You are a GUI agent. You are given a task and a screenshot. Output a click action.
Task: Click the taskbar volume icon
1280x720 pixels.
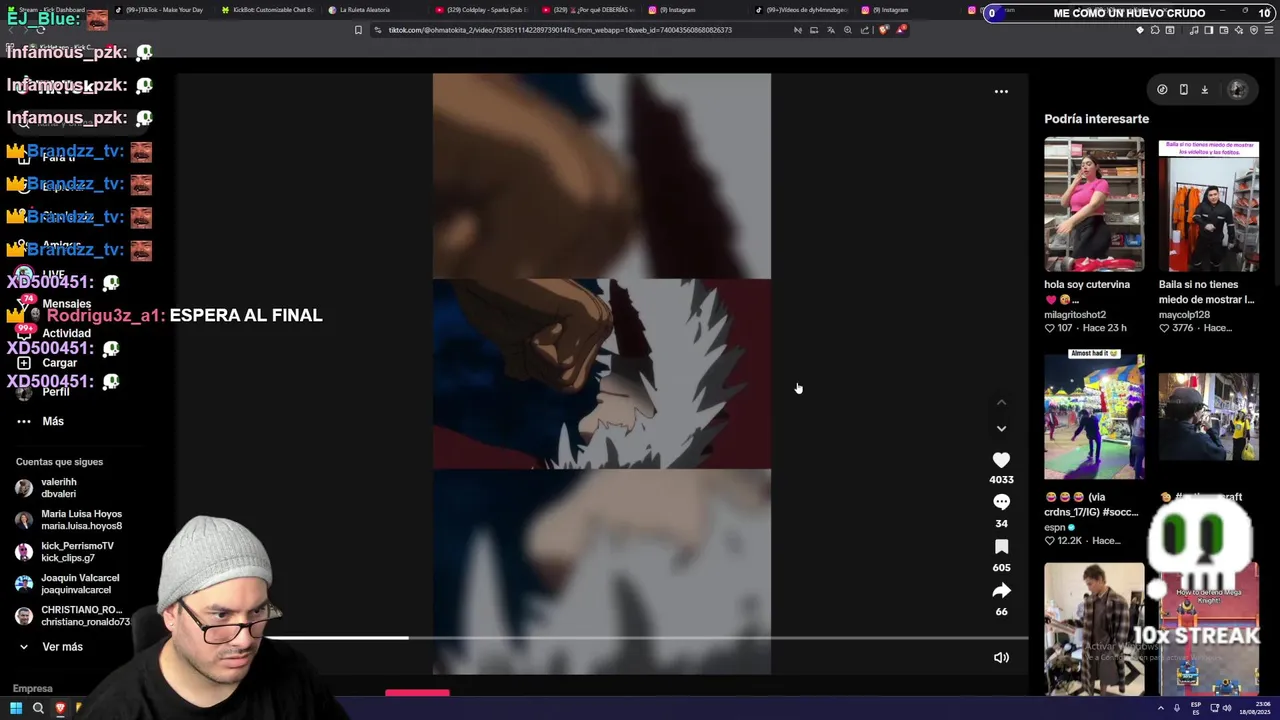click(1227, 708)
